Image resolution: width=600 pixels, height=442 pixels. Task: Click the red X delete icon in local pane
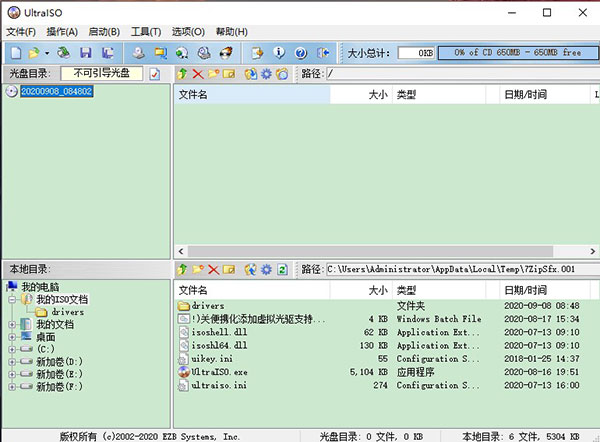(x=214, y=270)
